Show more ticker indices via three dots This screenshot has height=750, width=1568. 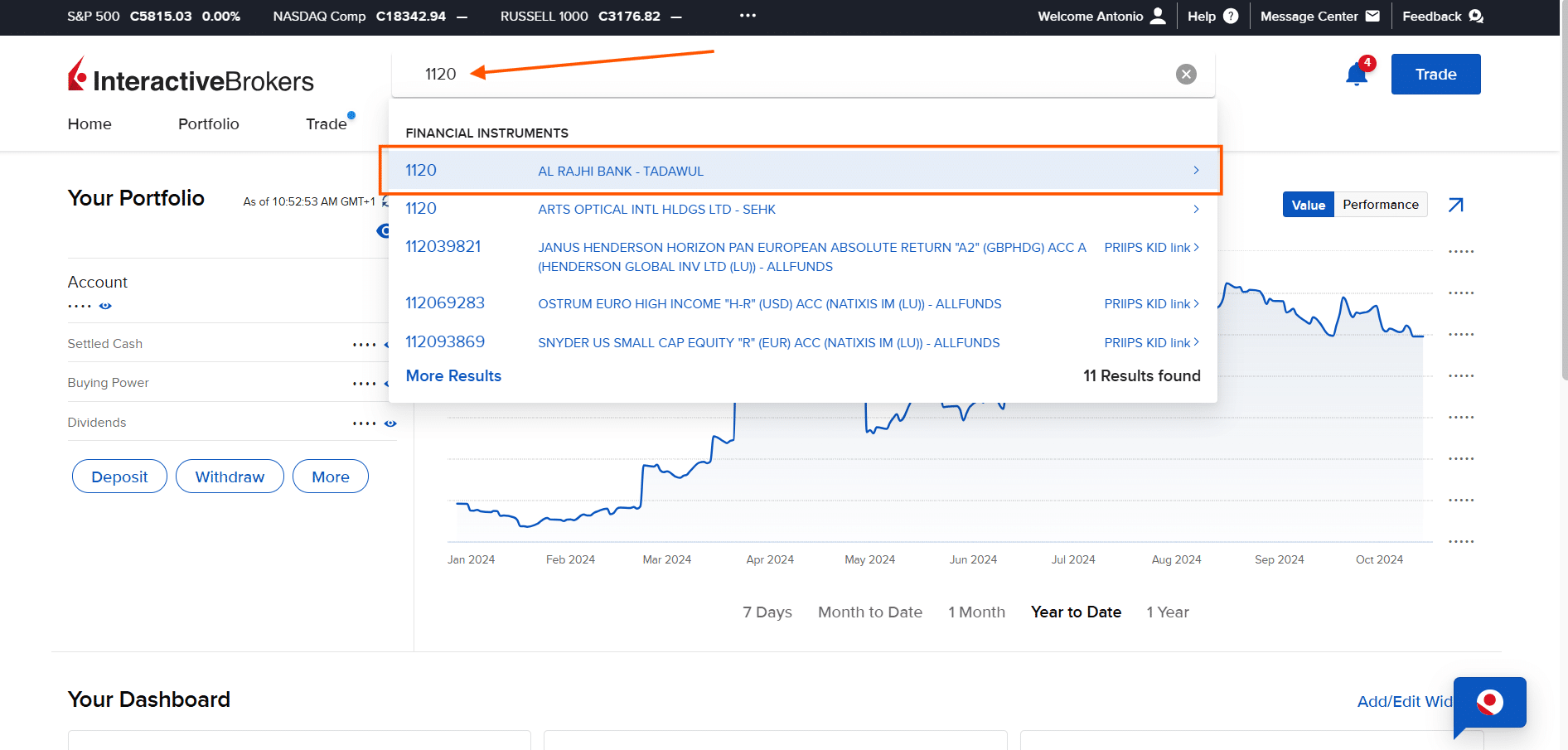(748, 16)
